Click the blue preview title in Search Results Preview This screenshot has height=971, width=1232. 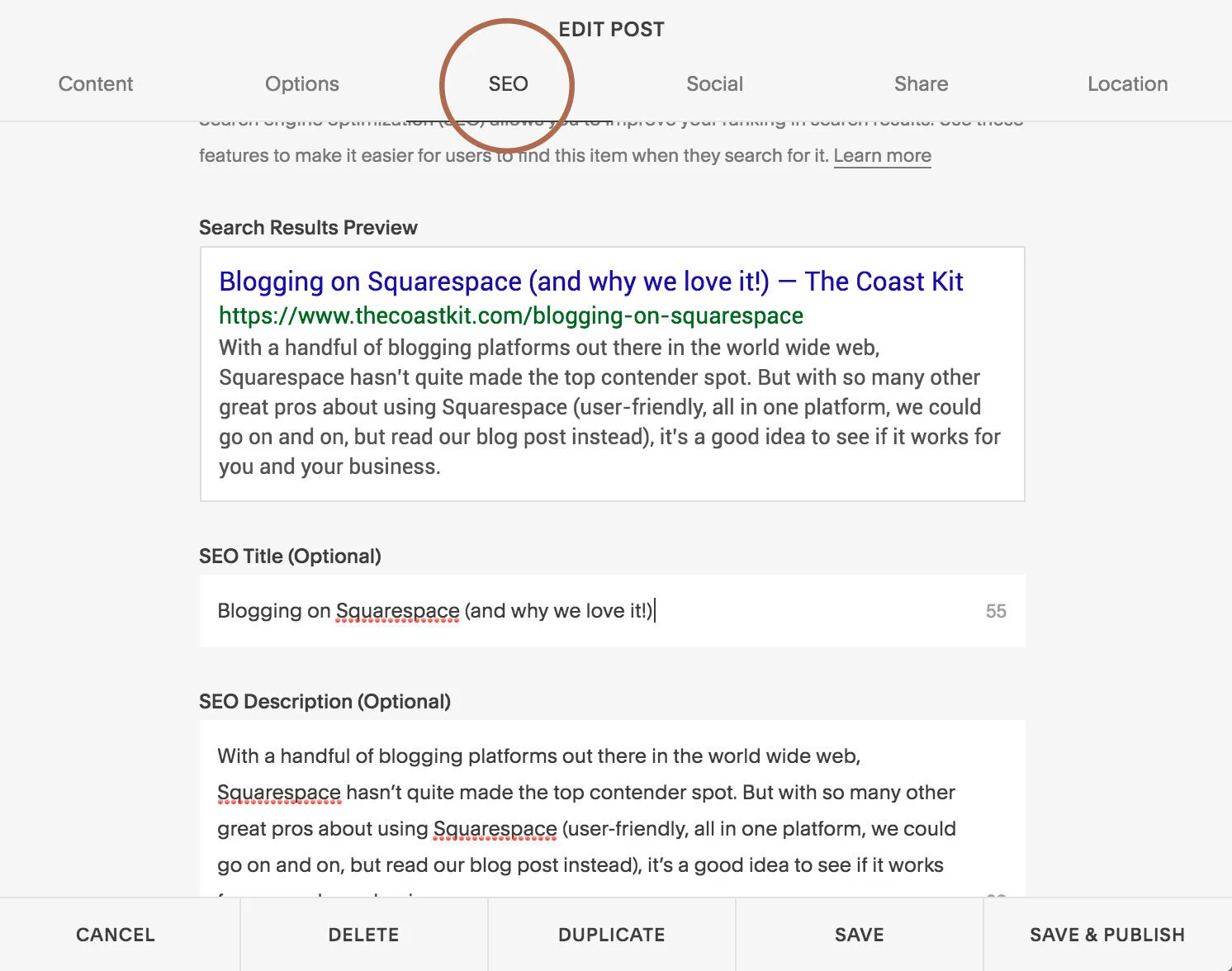click(x=591, y=282)
